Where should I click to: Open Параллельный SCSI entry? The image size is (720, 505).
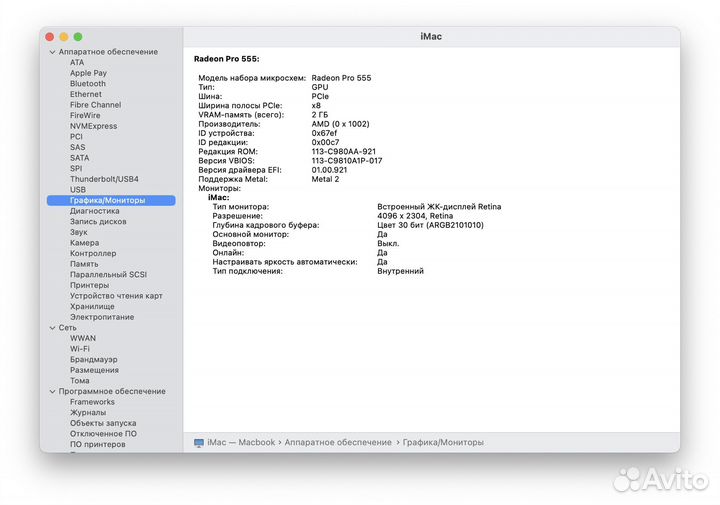108,275
